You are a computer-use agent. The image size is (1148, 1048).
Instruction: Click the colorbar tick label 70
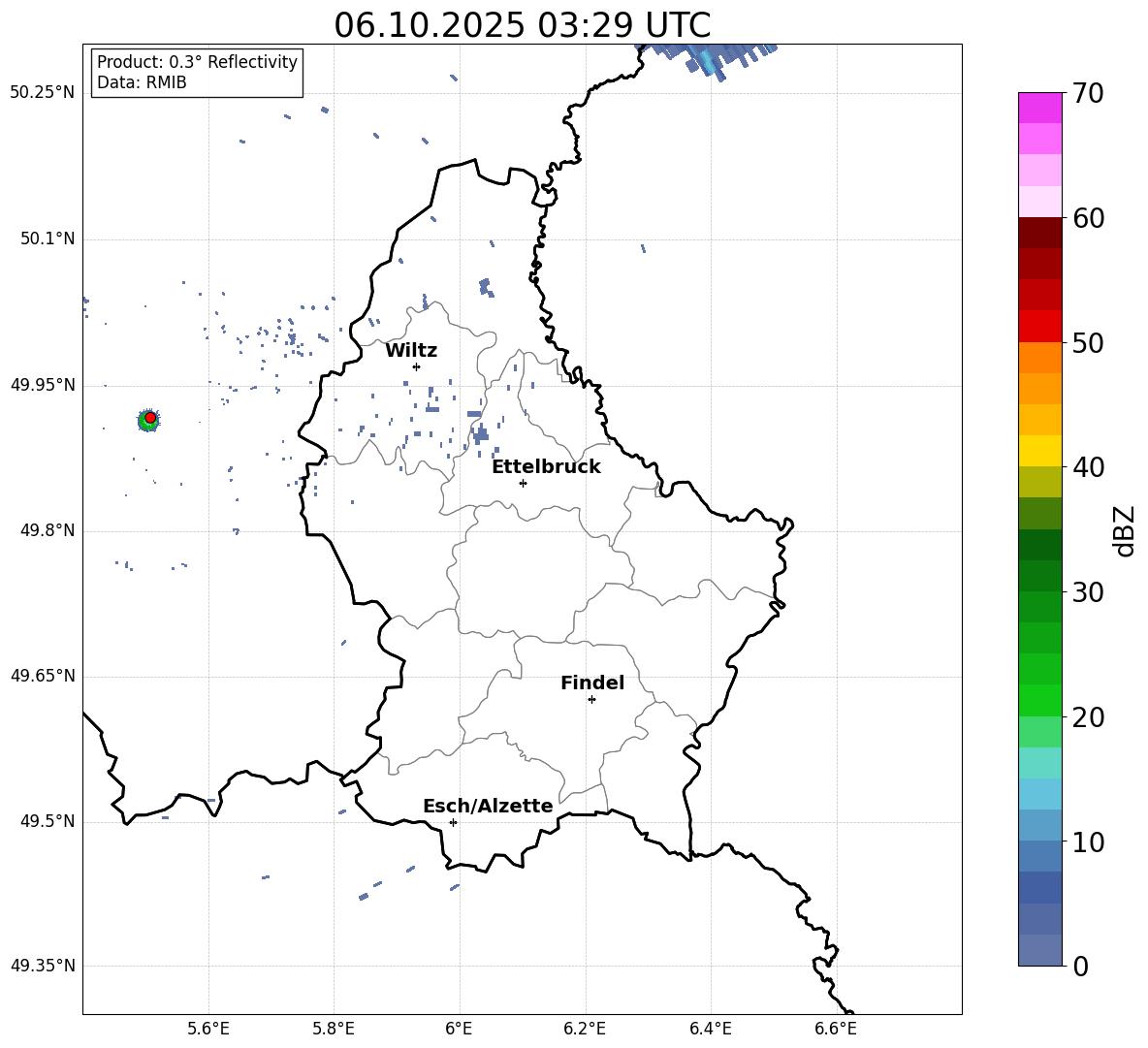coord(1088,94)
